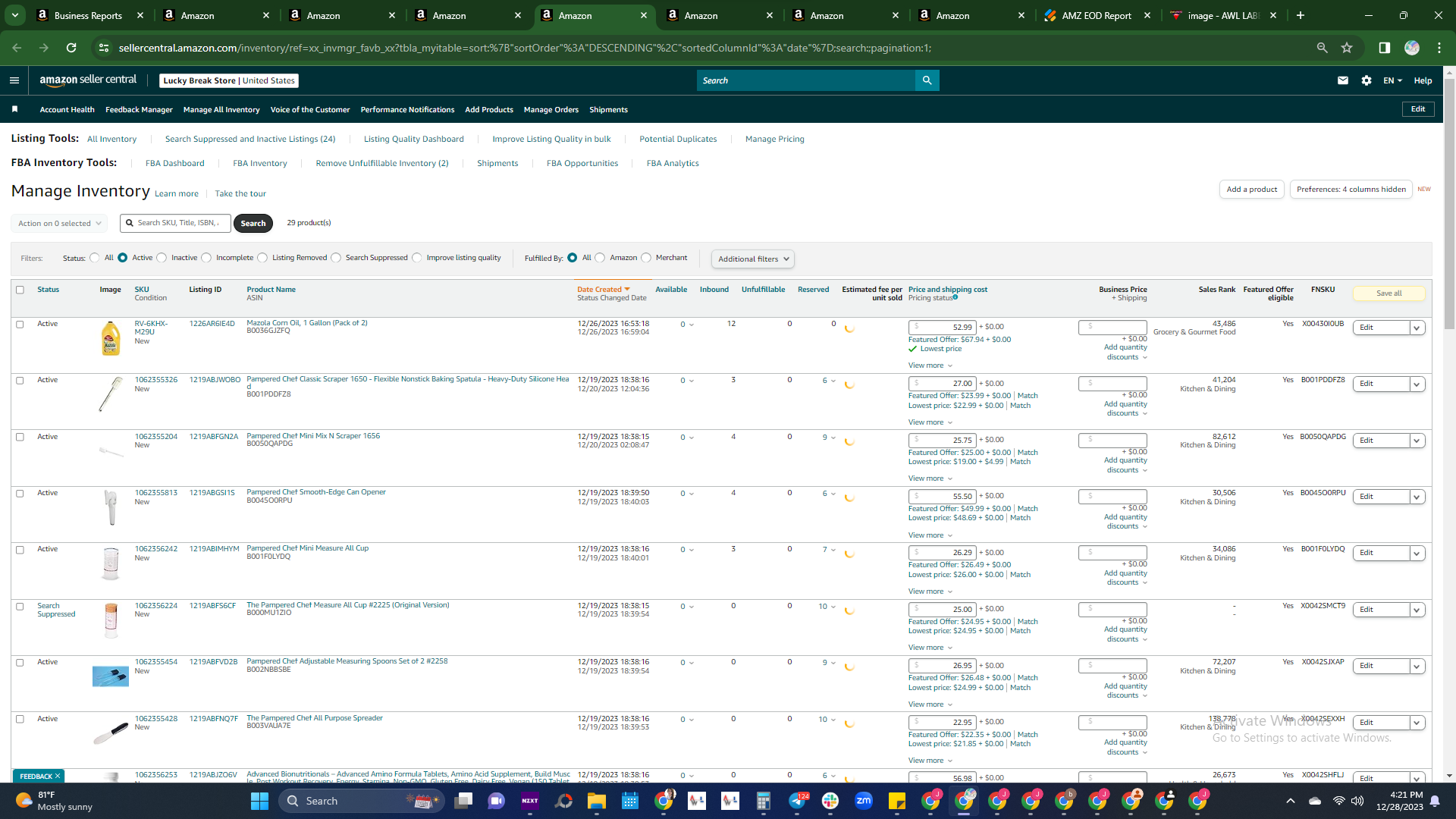Screen dimensions: 1456x819
Task: Switch to the AMZ EOD Report browser tab
Action: coord(1097,15)
